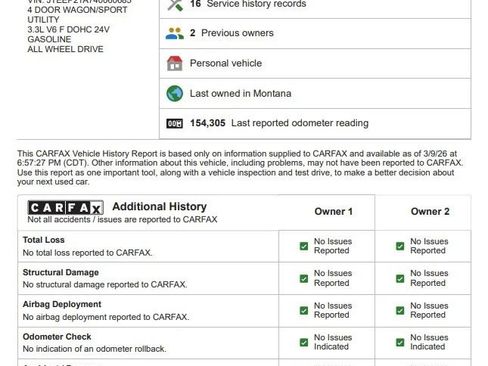Screen dimensions: 488x366
Task: Click Owner 1 Total Loss green checkmark
Action: (x=304, y=246)
